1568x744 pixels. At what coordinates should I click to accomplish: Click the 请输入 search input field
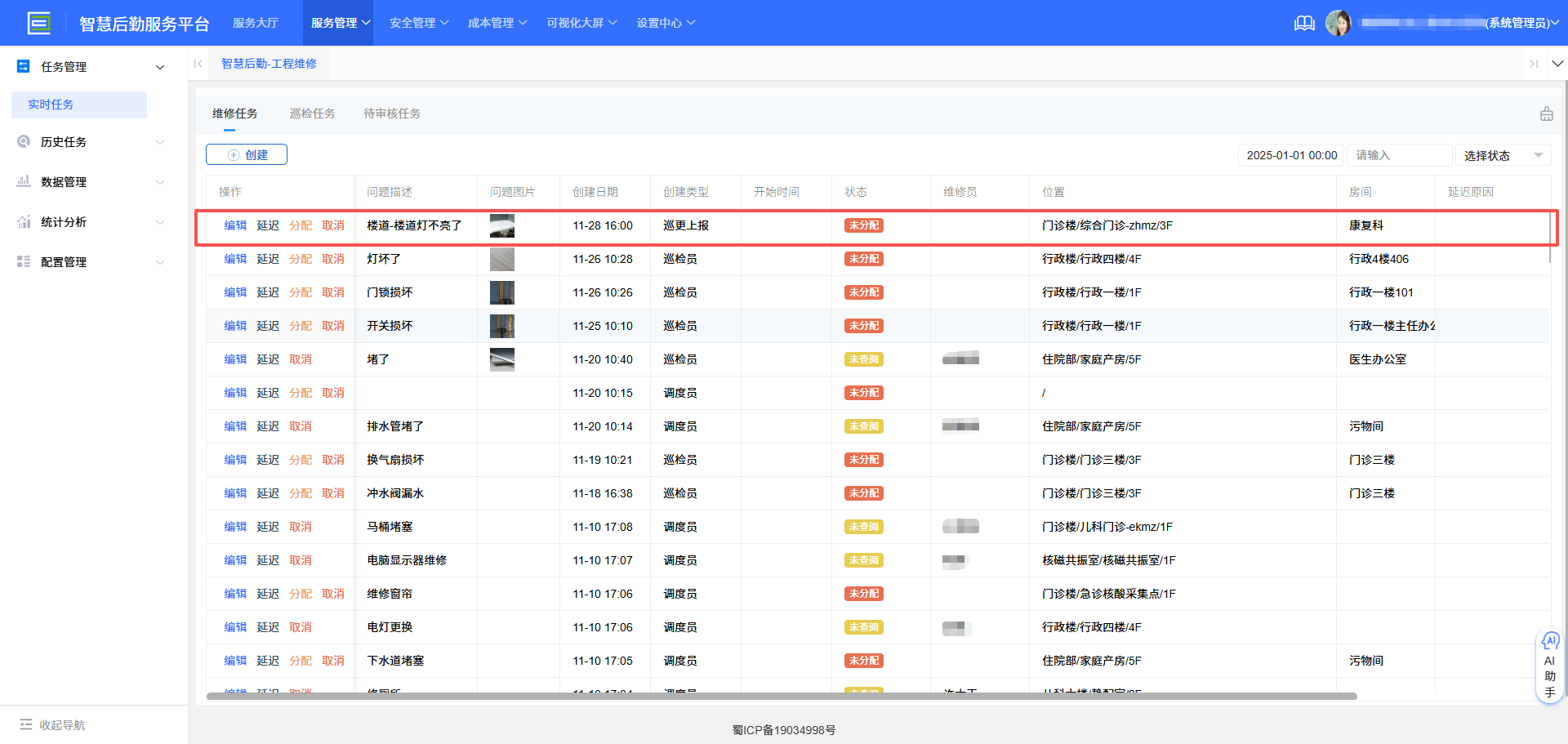point(1398,155)
